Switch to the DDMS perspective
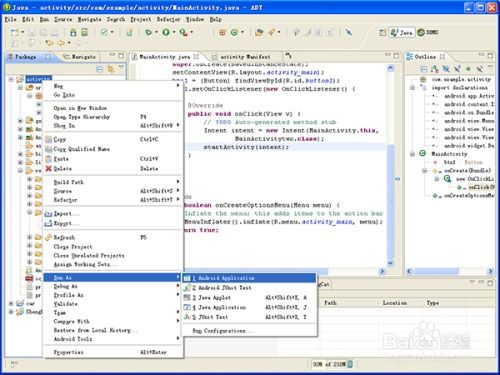 (x=428, y=32)
